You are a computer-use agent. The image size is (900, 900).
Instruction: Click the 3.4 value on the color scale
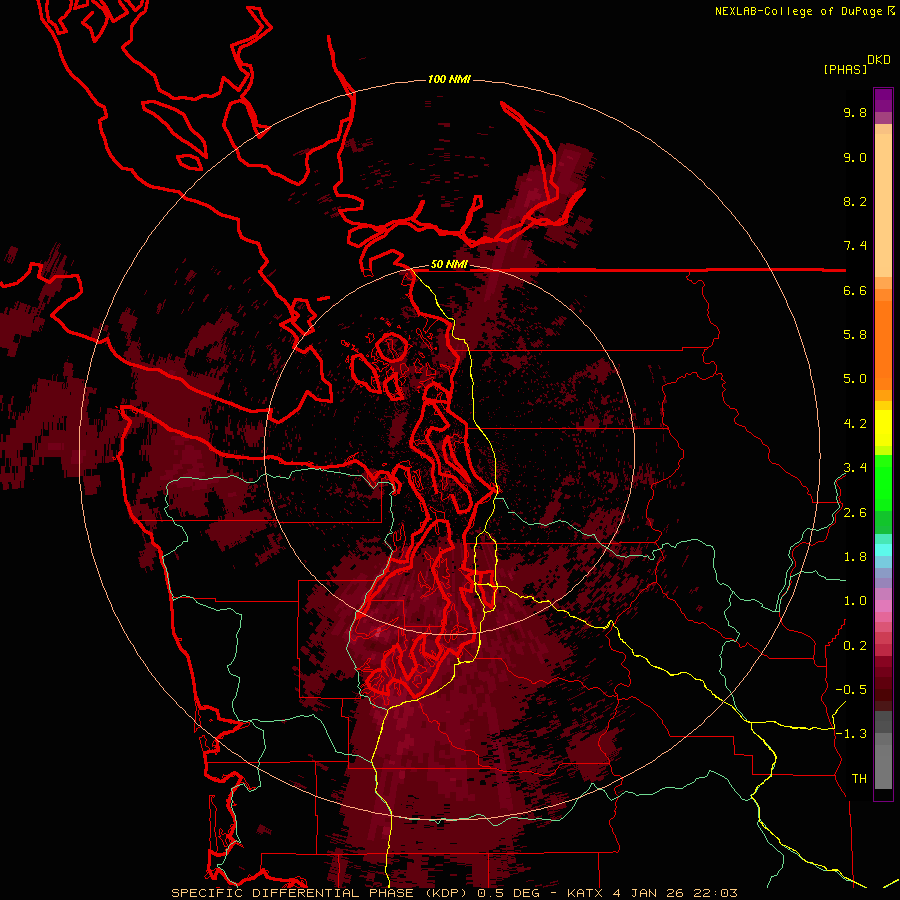click(x=855, y=468)
